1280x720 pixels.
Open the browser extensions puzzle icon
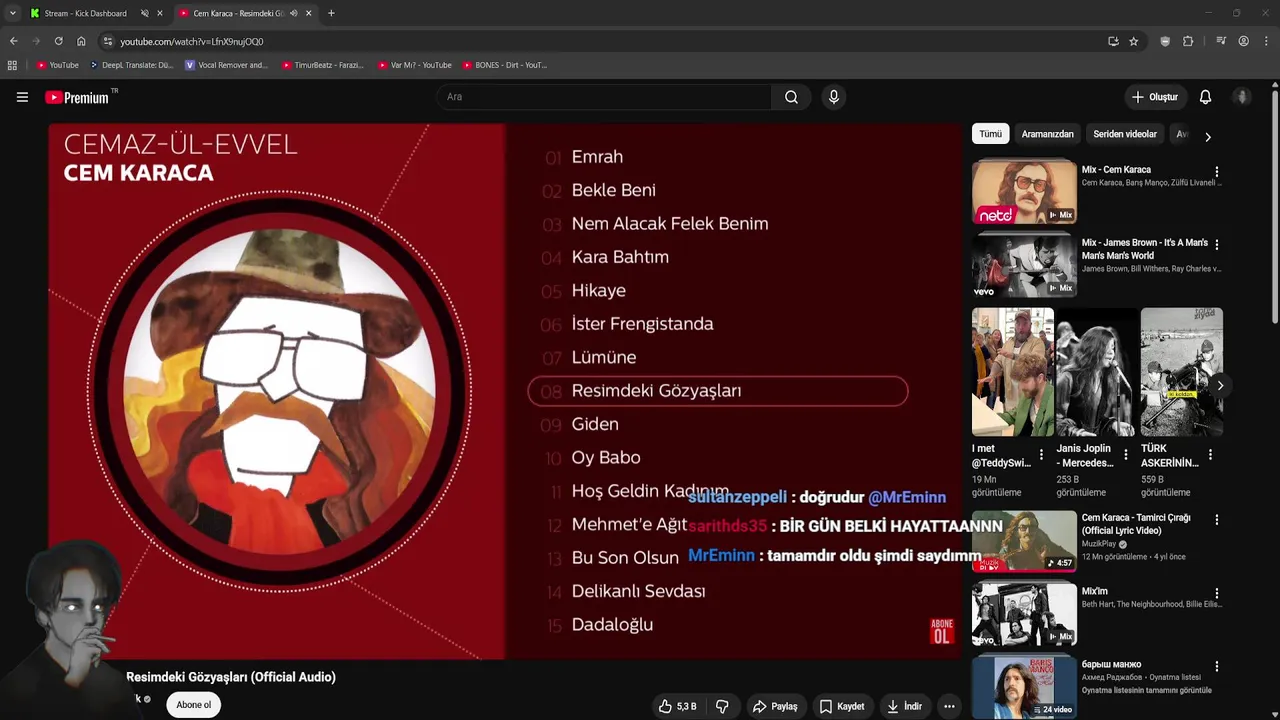1188,41
